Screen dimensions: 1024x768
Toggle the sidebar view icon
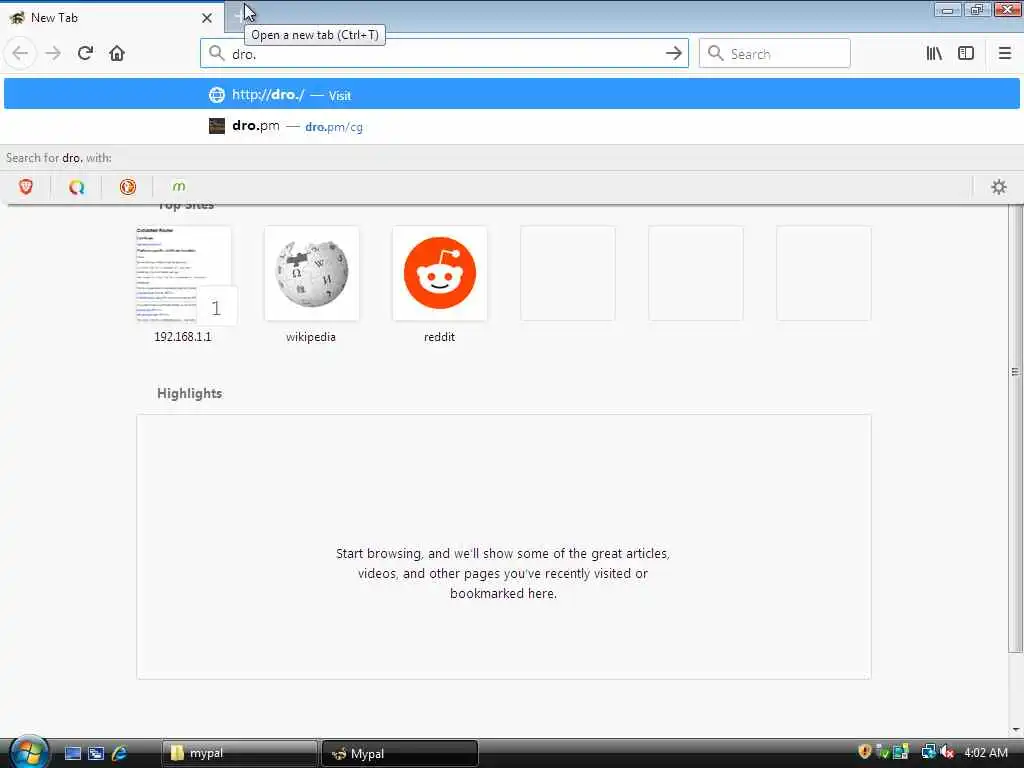(x=966, y=54)
